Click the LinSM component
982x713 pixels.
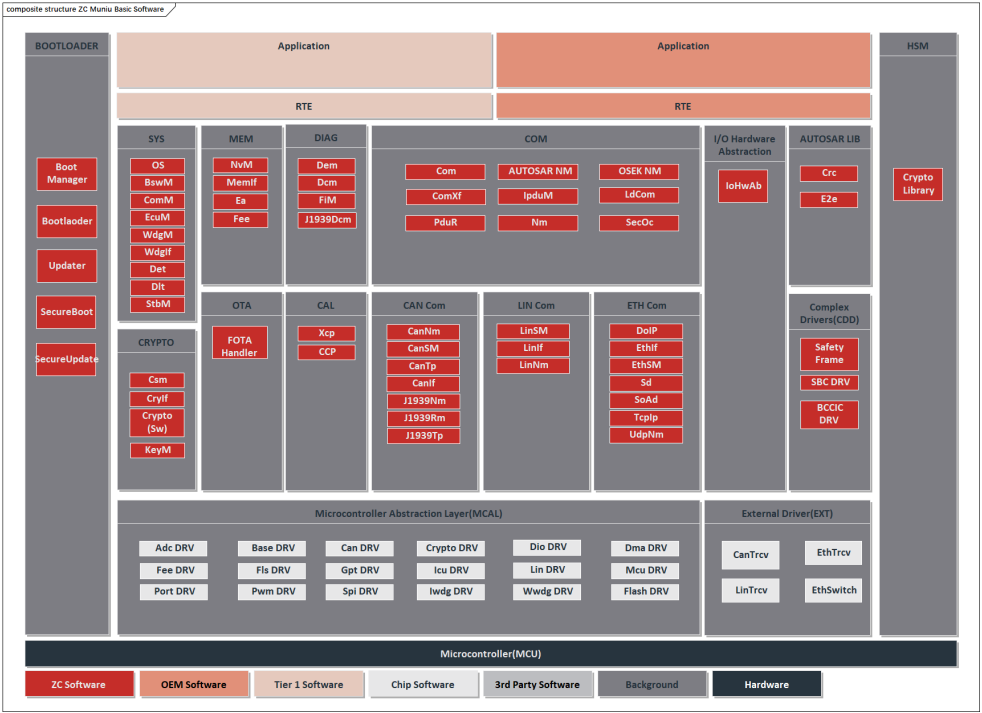pos(533,331)
